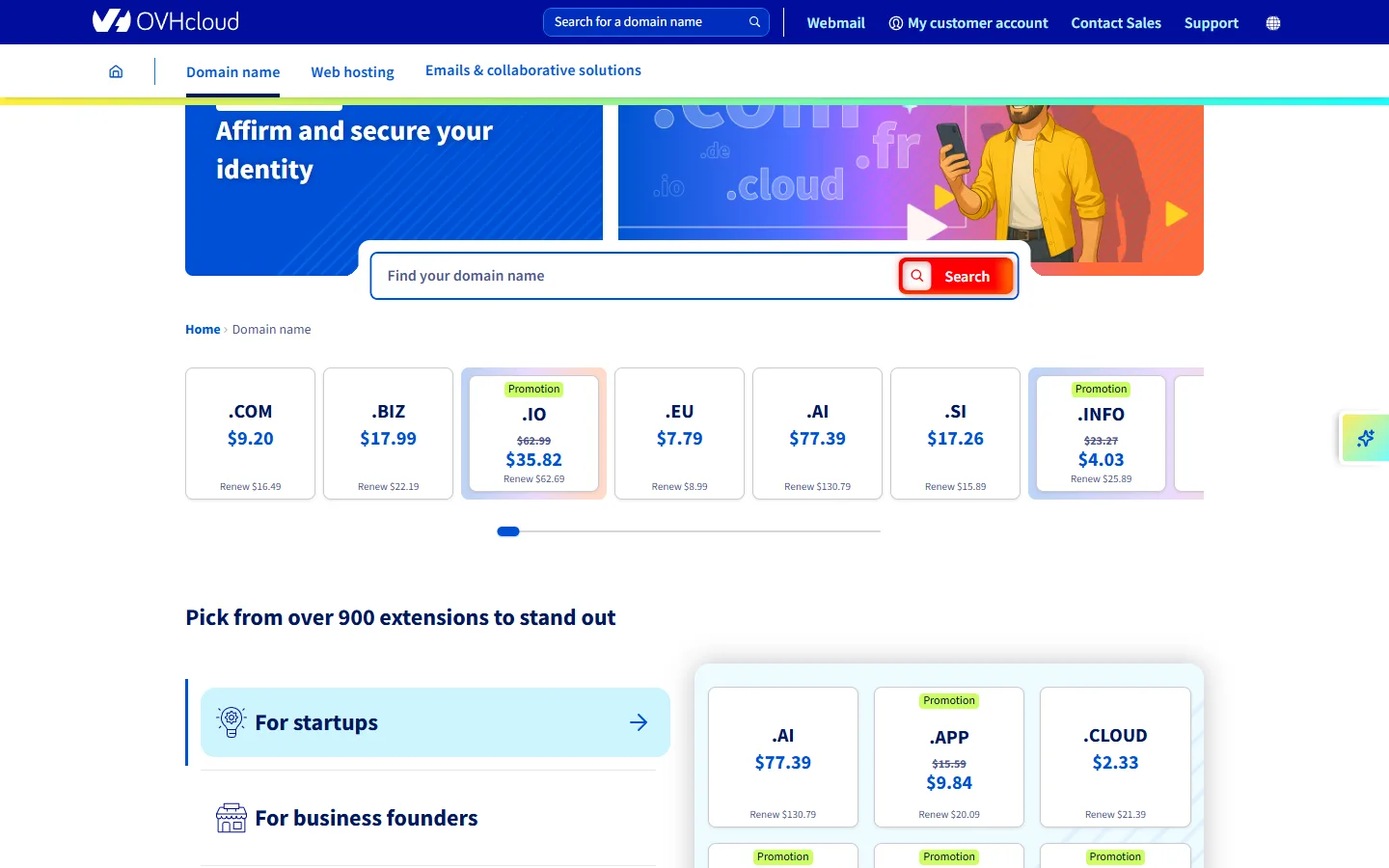Open the Support link
Image resolution: width=1389 pixels, height=868 pixels.
point(1212,23)
